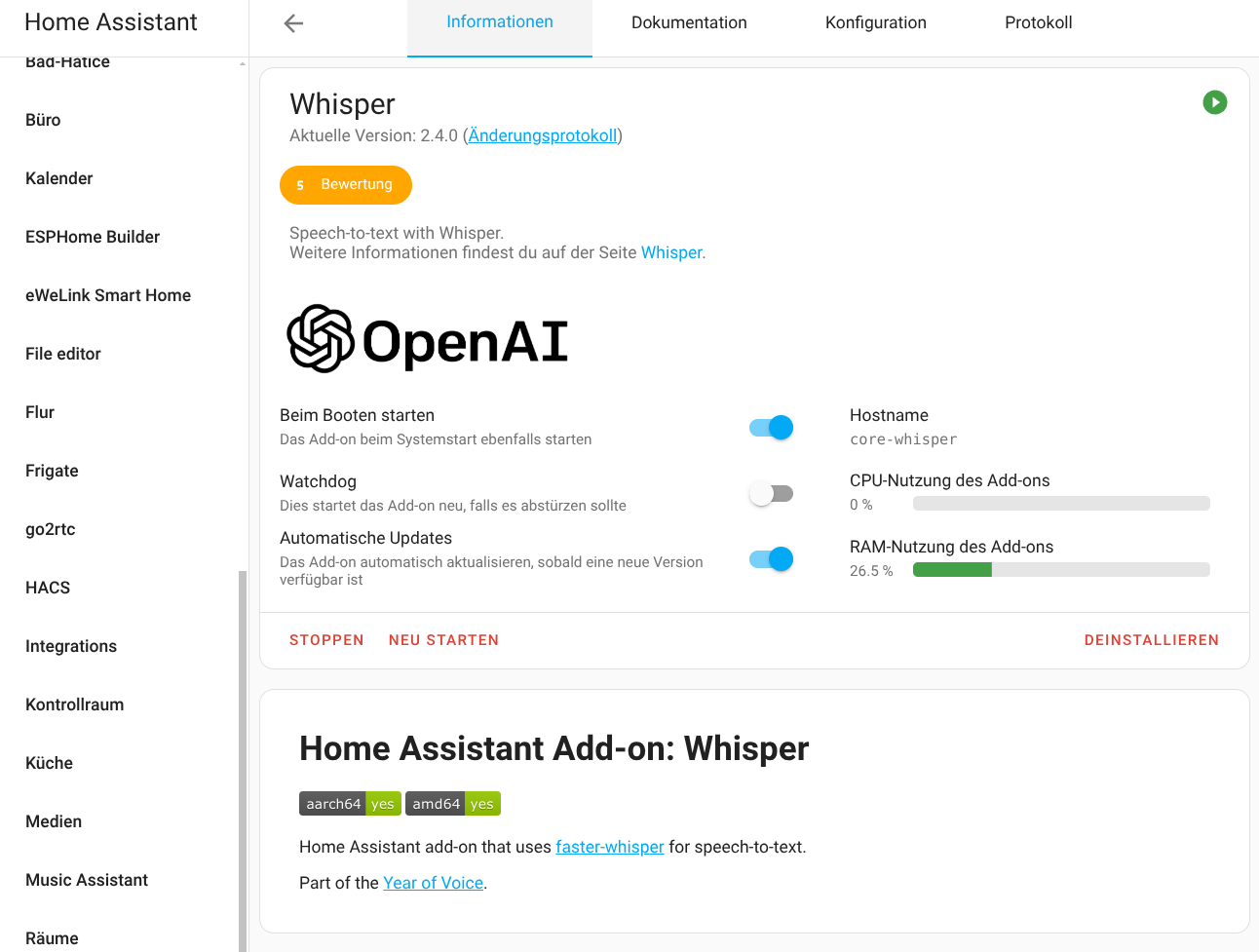Click the DEINSTALLIEREN button
Image resolution: width=1259 pixels, height=952 pixels.
[1151, 640]
